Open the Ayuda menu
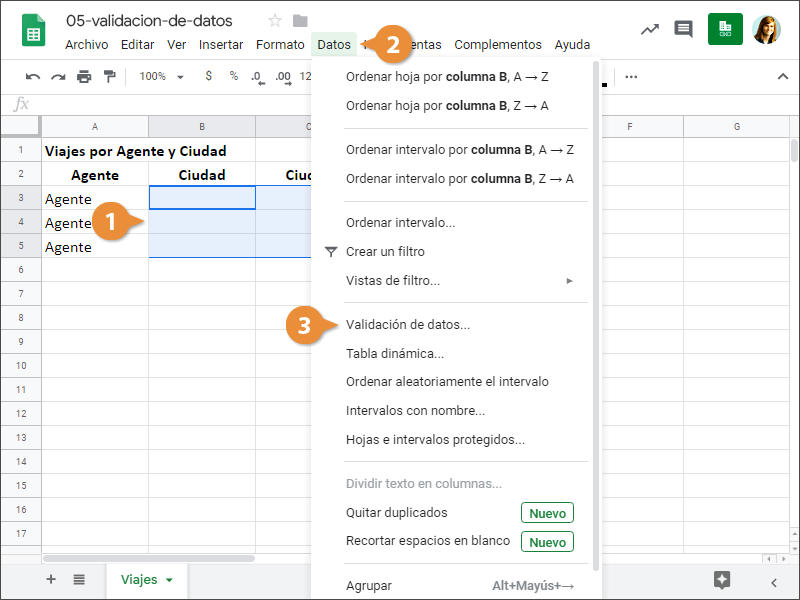This screenshot has width=800, height=600. click(x=572, y=45)
